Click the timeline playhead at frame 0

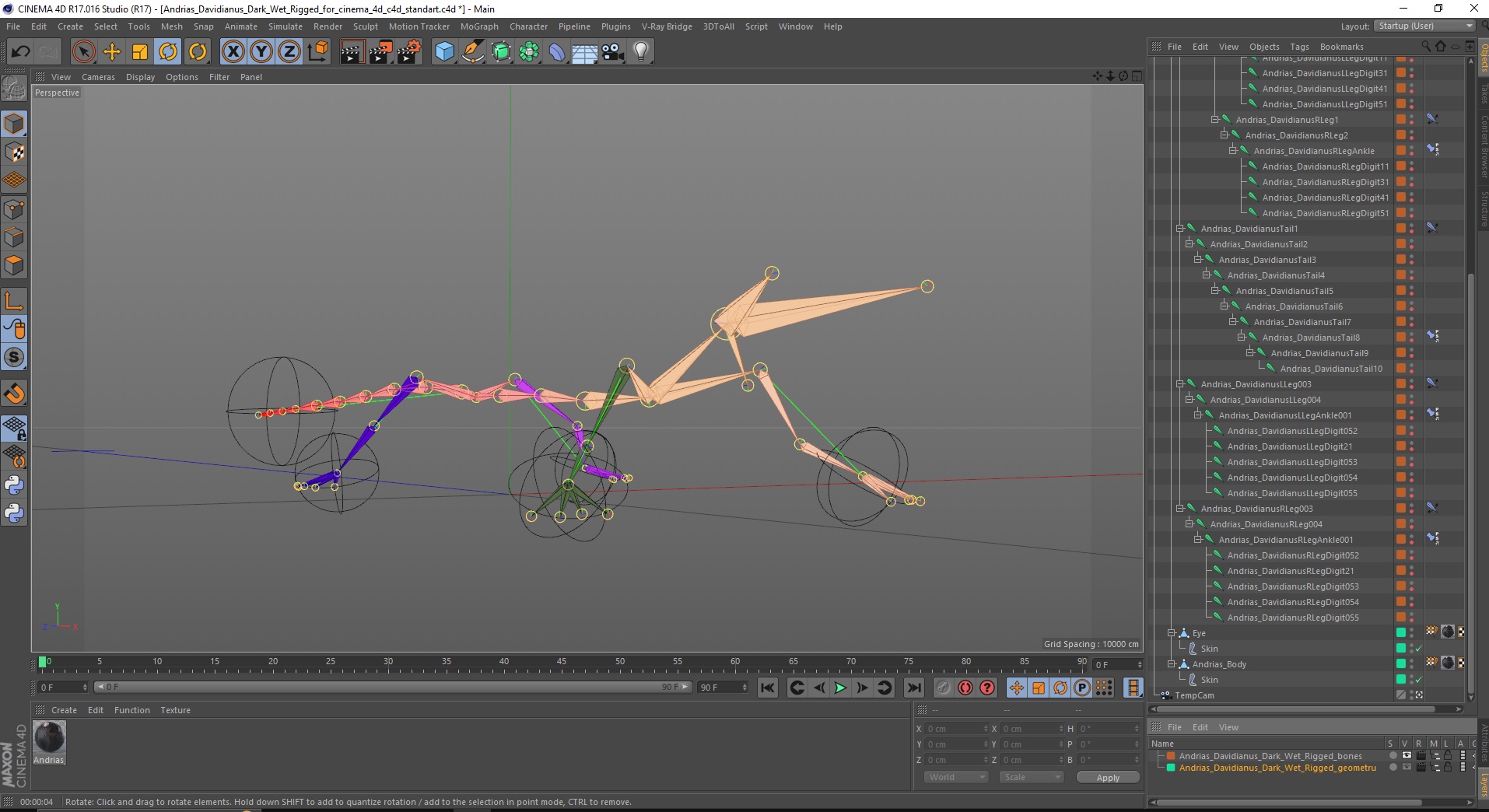[x=42, y=662]
